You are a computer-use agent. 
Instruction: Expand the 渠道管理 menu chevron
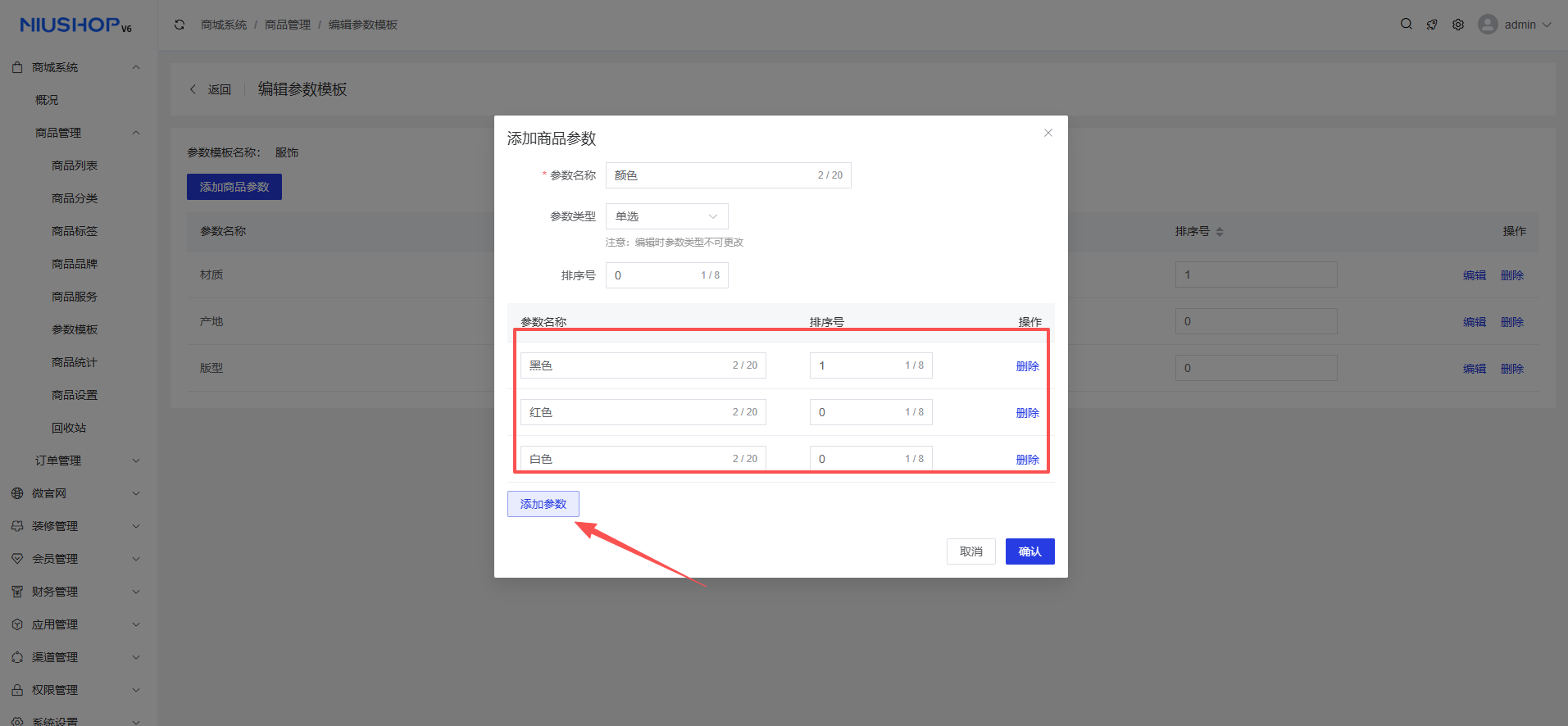[136, 657]
